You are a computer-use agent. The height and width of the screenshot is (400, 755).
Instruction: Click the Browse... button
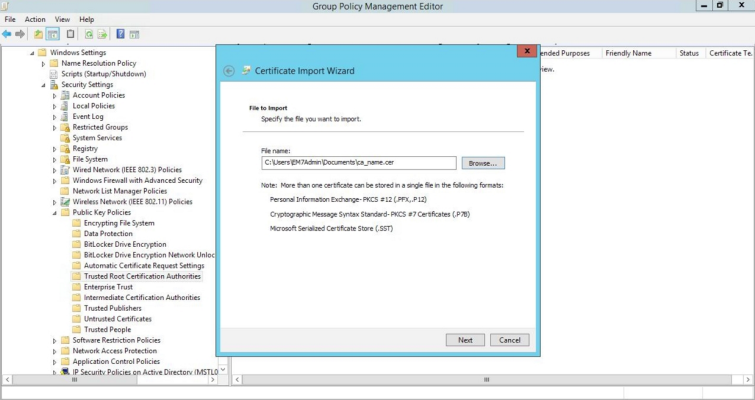(484, 162)
